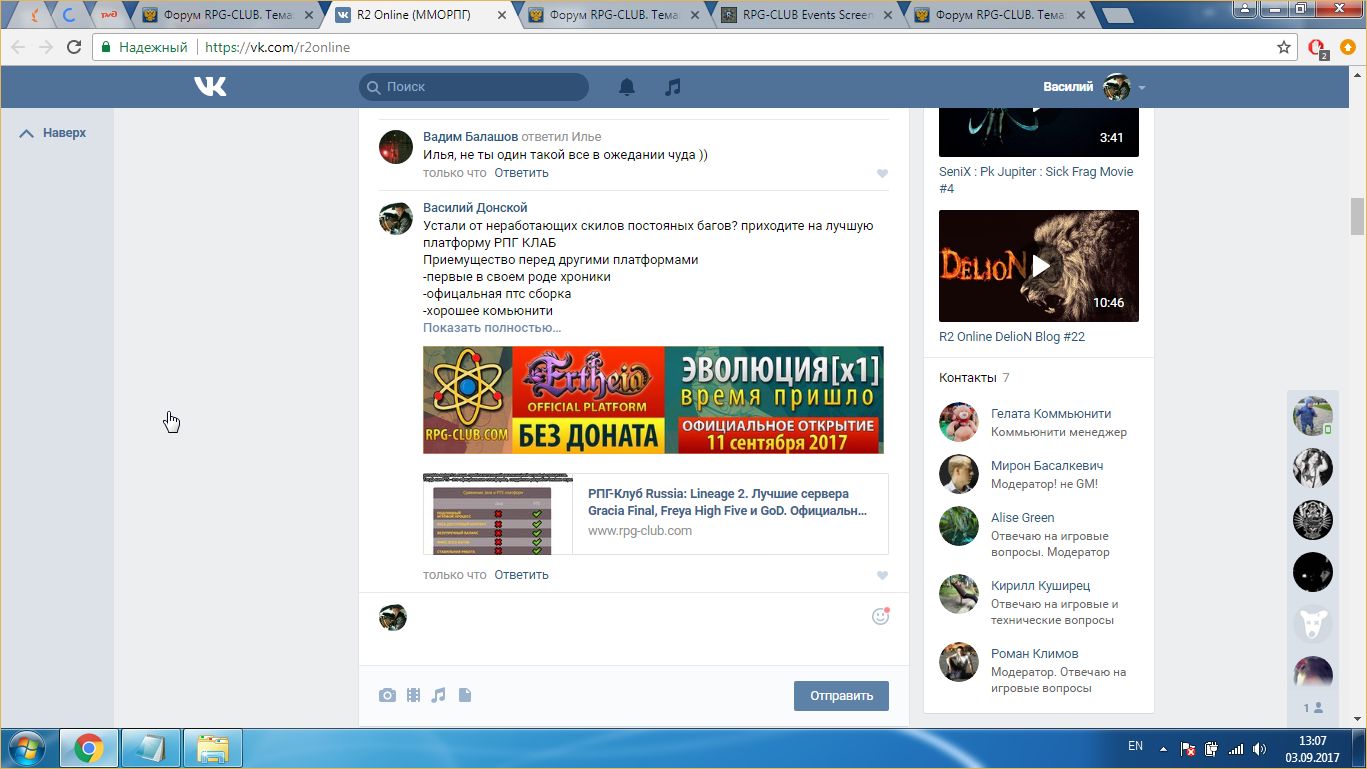Open the volume speaker tray icon
The width and height of the screenshot is (1367, 769).
point(1260,748)
